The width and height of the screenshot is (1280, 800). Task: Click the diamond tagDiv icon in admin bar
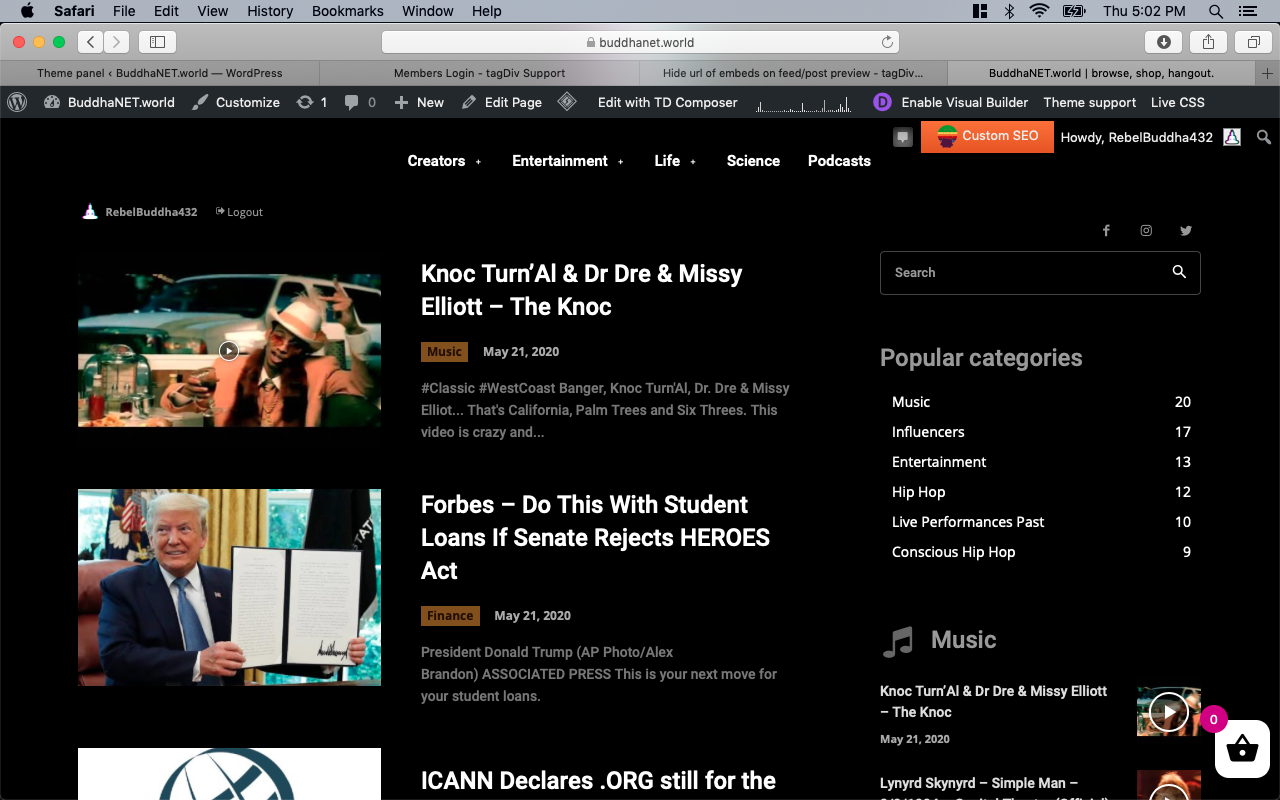click(567, 102)
